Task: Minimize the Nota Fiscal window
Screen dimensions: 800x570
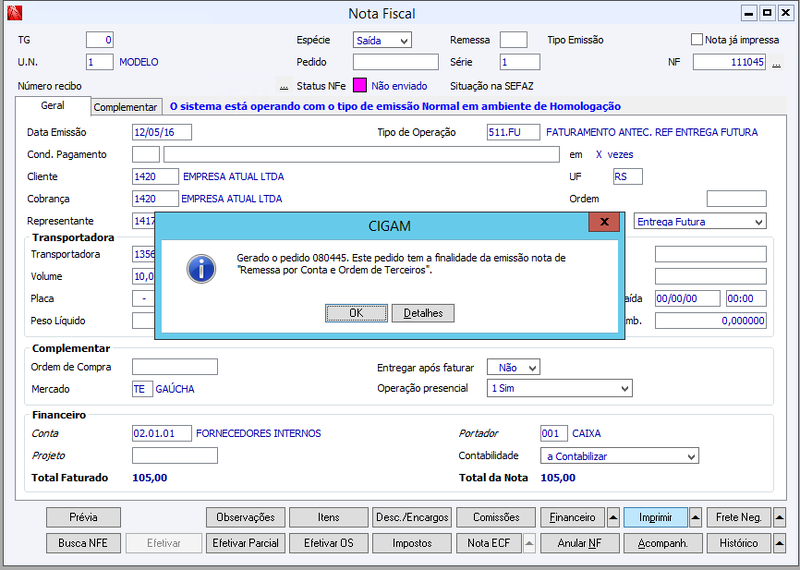Action: pos(749,13)
